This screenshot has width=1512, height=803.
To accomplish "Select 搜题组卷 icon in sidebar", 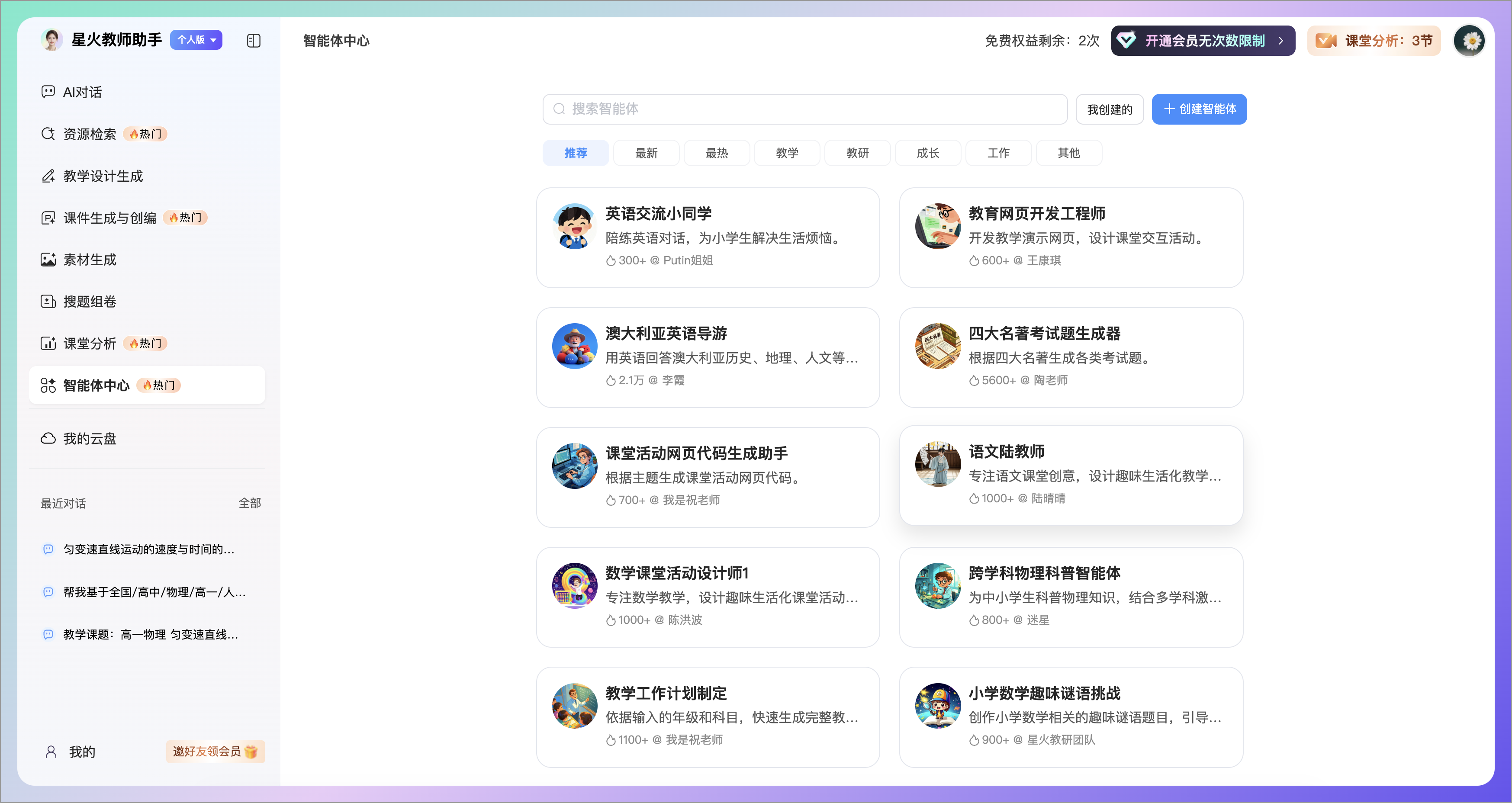I will 48,302.
